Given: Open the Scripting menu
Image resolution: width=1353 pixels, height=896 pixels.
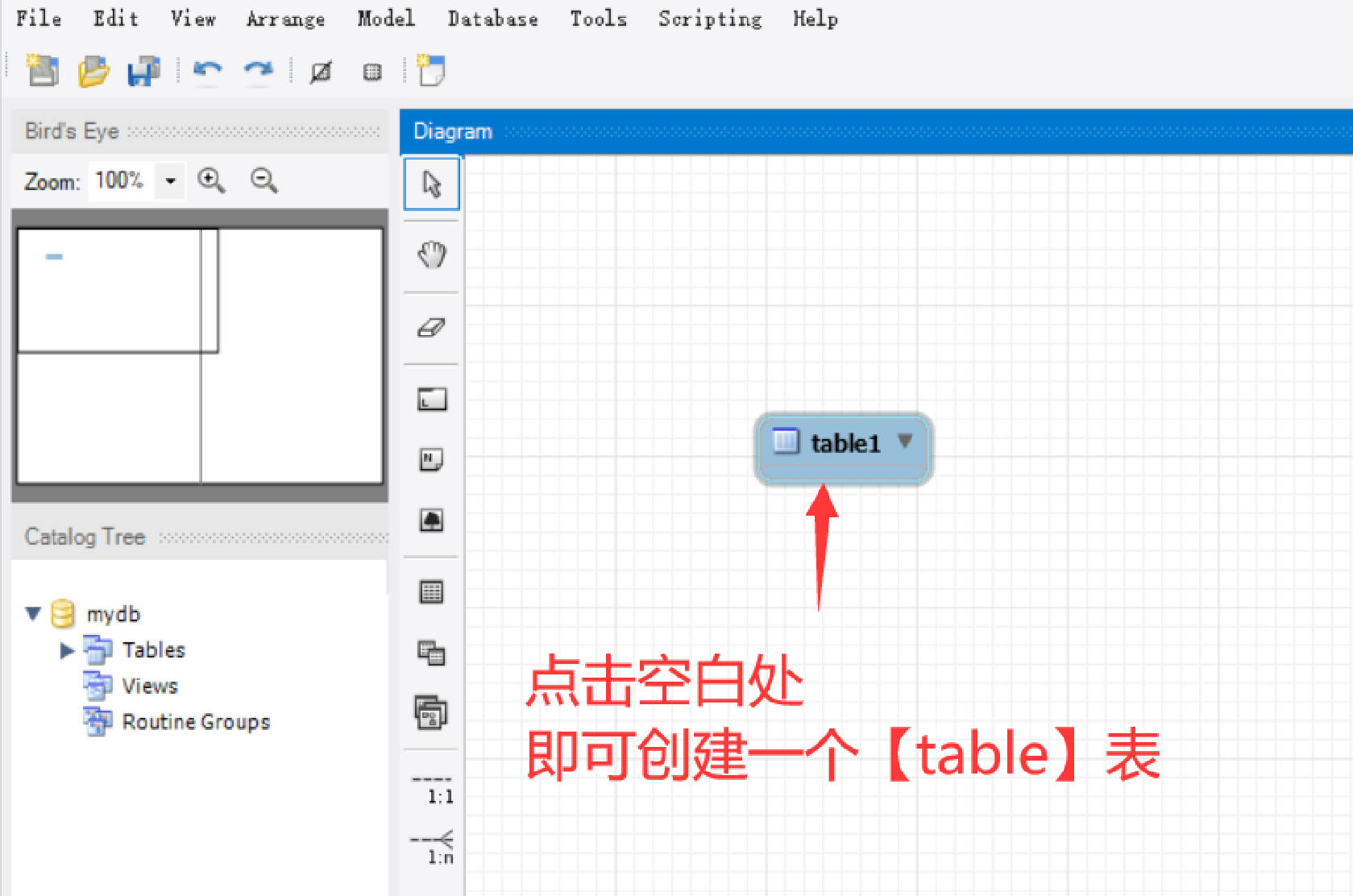Looking at the screenshot, I should (x=709, y=19).
